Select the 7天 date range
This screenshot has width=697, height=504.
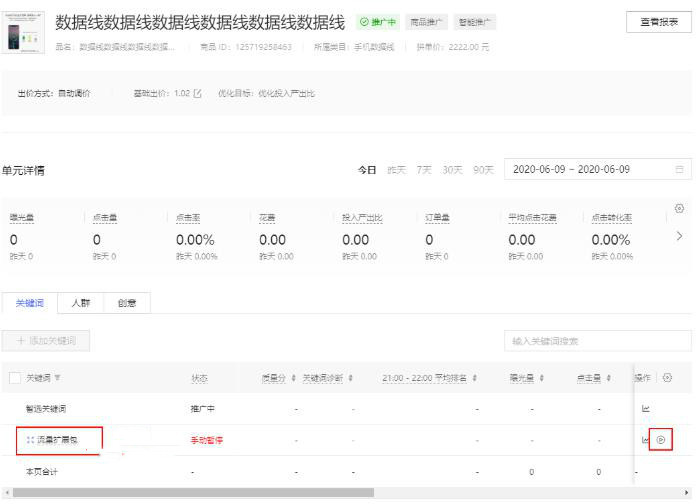tap(424, 170)
